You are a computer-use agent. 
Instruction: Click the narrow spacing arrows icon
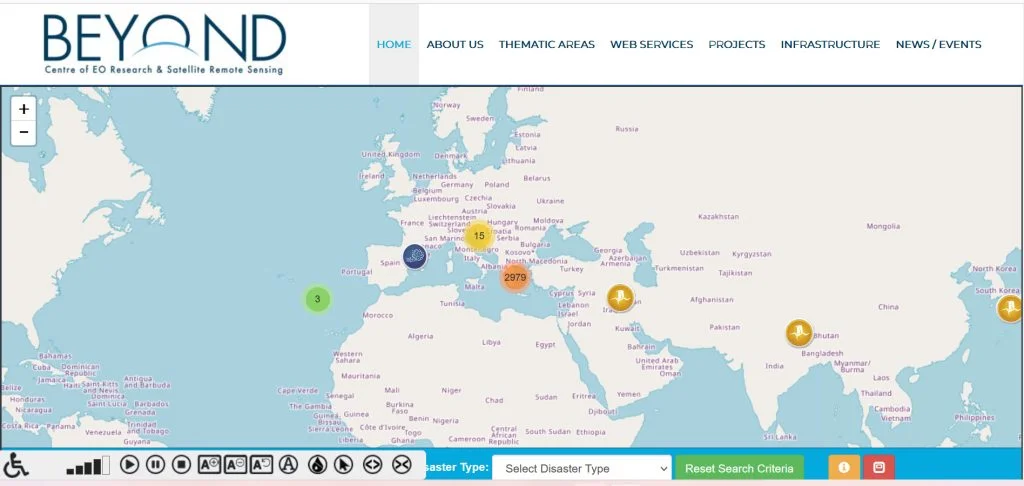[x=401, y=464]
